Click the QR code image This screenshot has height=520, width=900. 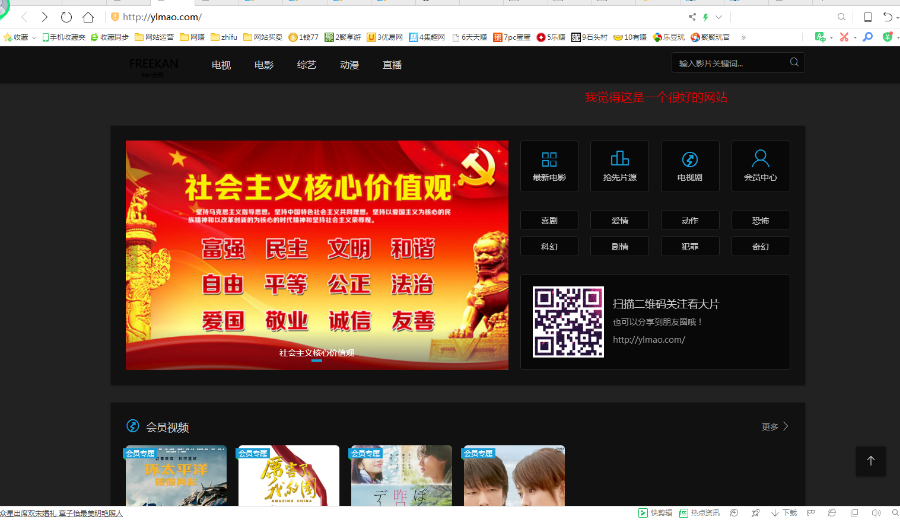(x=568, y=322)
